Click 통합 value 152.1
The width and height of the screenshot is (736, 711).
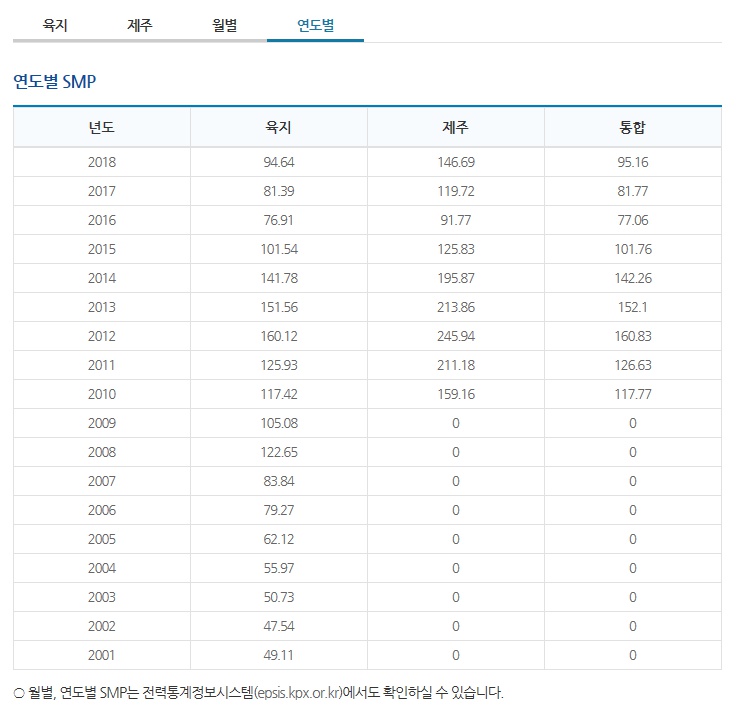tap(633, 307)
